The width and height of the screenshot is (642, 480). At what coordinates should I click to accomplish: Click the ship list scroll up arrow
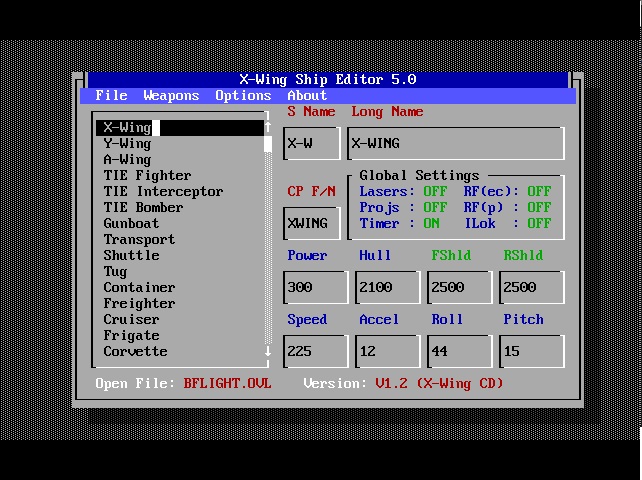(x=268, y=127)
